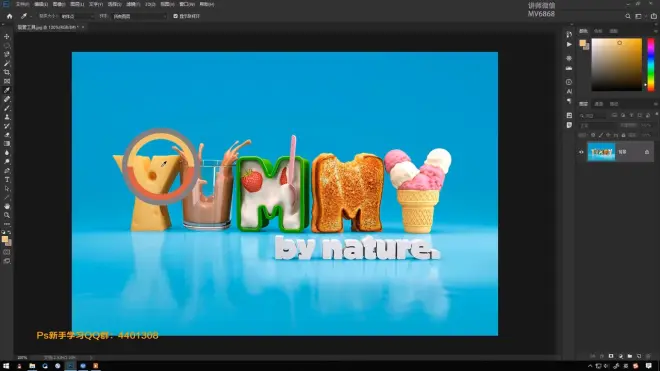Select the History Brush tool

7,126
